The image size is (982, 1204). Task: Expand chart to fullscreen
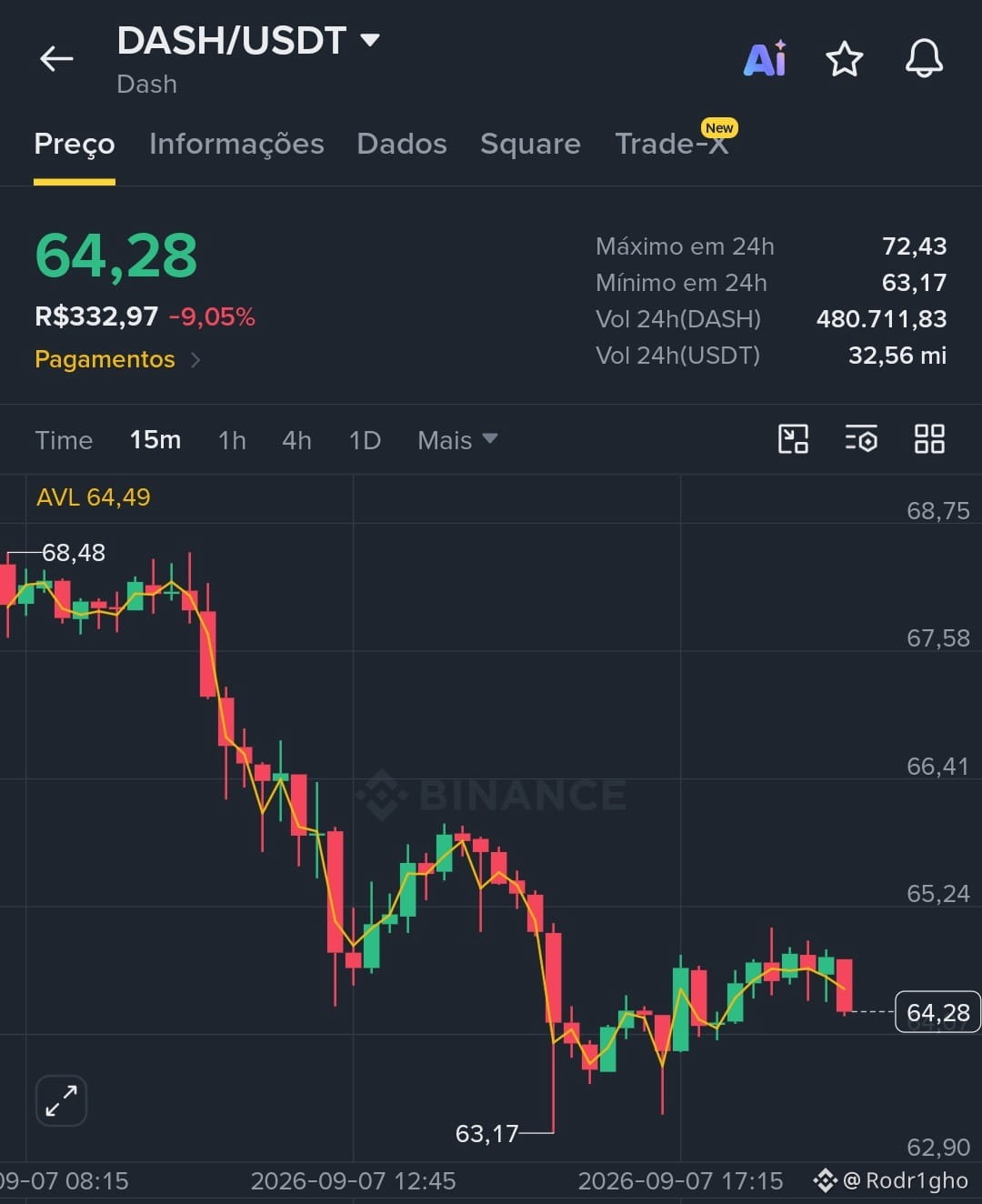coord(61,1100)
